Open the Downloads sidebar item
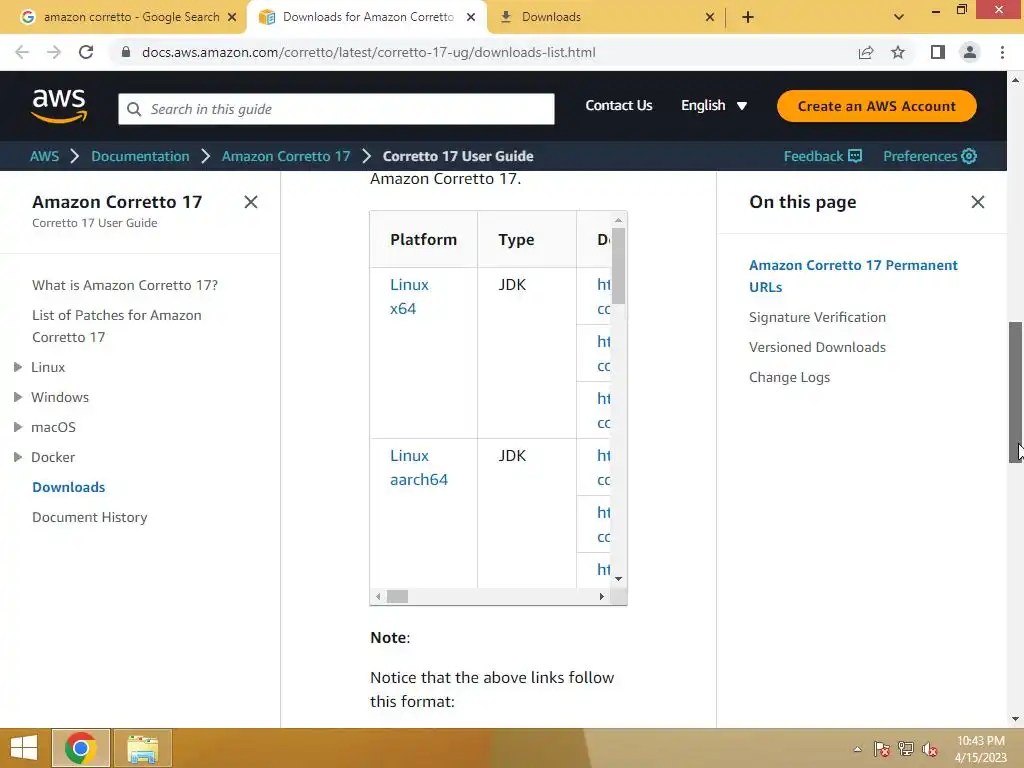 pos(69,487)
